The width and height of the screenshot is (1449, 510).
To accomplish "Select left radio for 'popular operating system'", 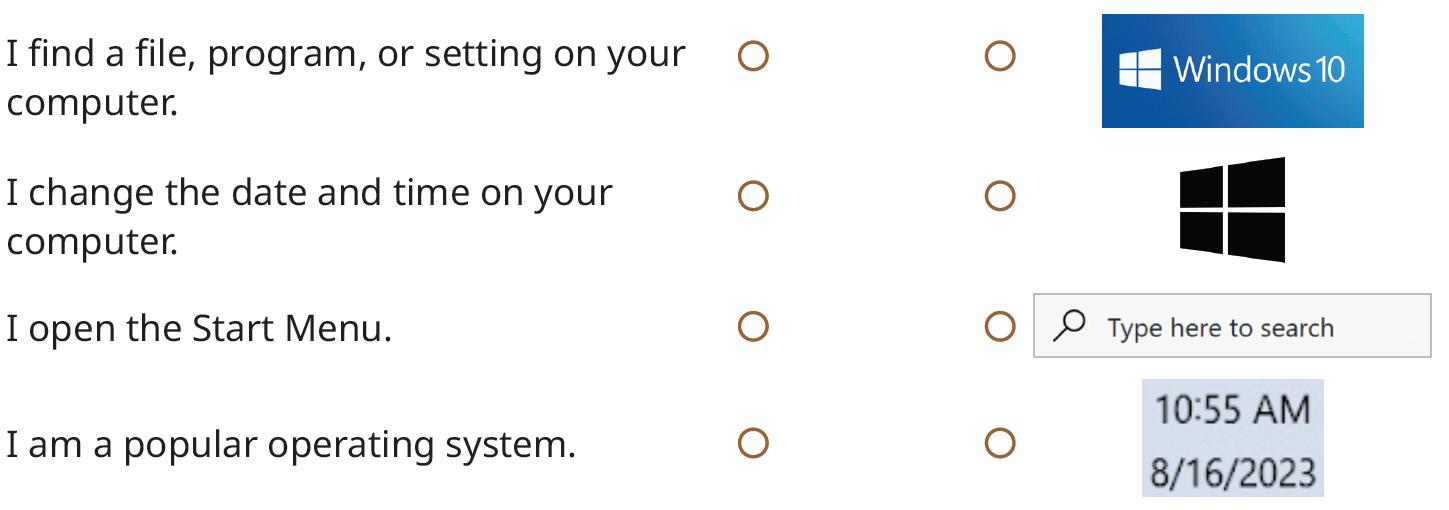I will 752,443.
